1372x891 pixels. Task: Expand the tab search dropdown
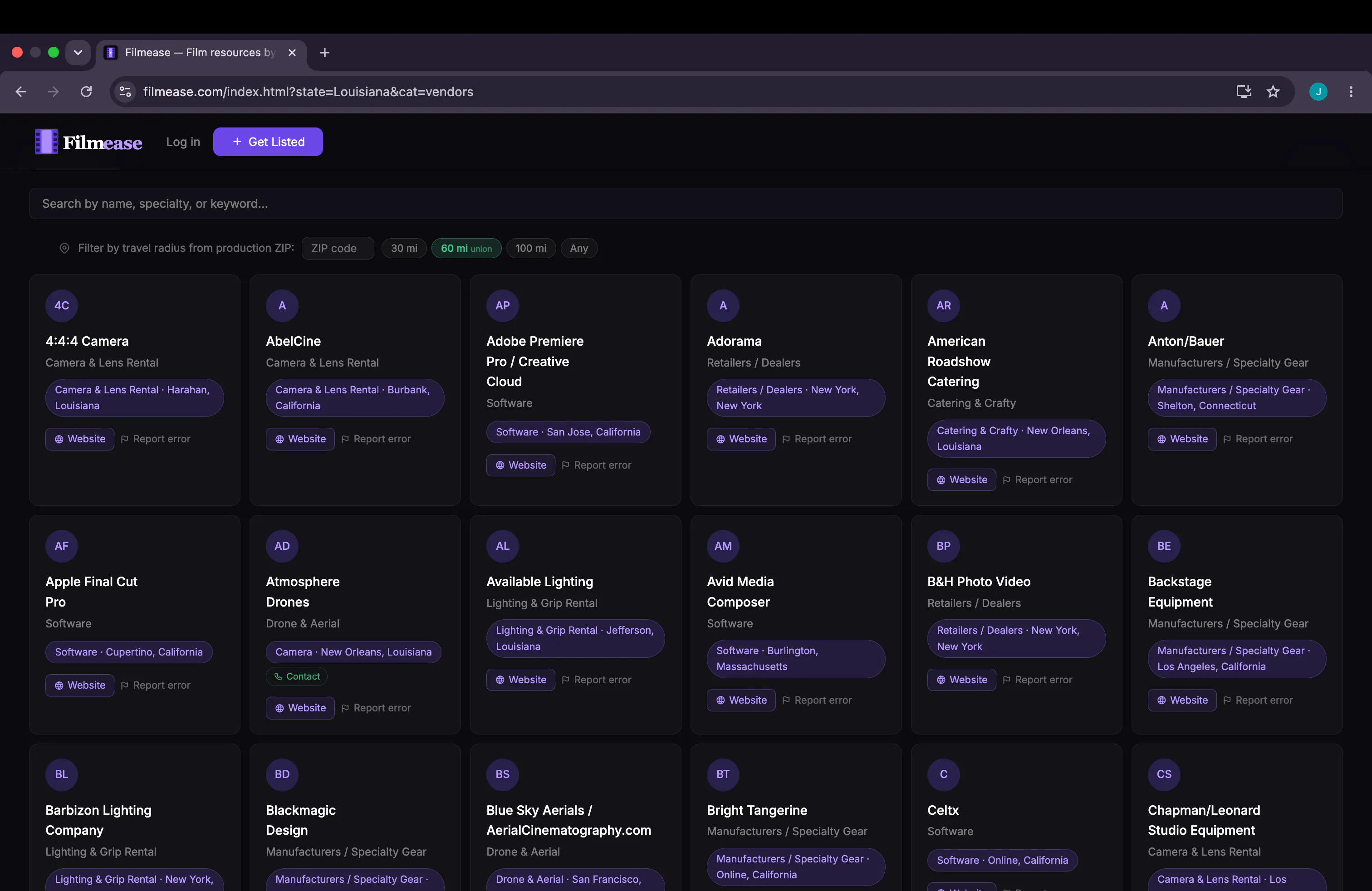(x=78, y=53)
